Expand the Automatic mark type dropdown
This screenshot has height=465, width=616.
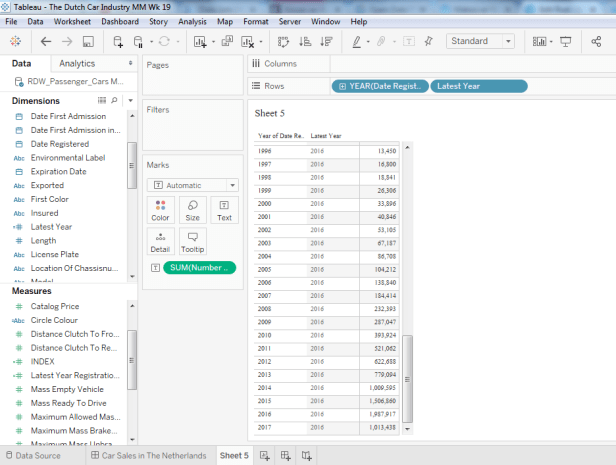pyautogui.click(x=193, y=185)
